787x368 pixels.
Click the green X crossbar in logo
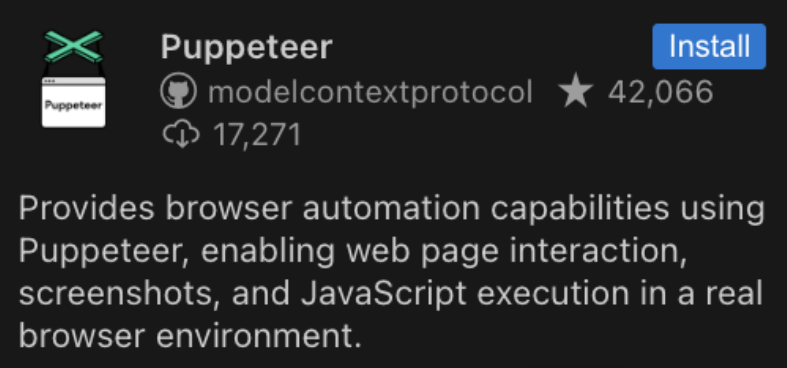coord(73,46)
